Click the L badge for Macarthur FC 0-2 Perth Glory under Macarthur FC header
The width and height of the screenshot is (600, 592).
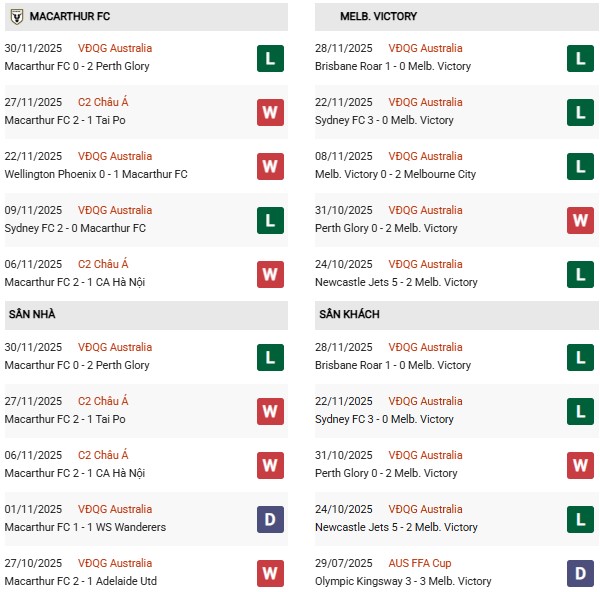pos(269,58)
